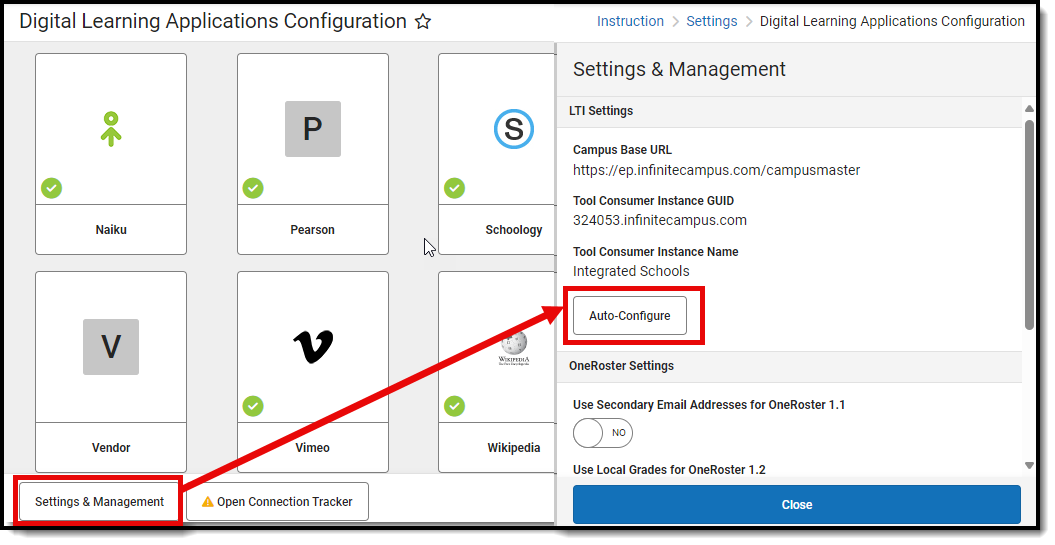
Task: Click the green Naiku logo icon
Action: (111, 129)
